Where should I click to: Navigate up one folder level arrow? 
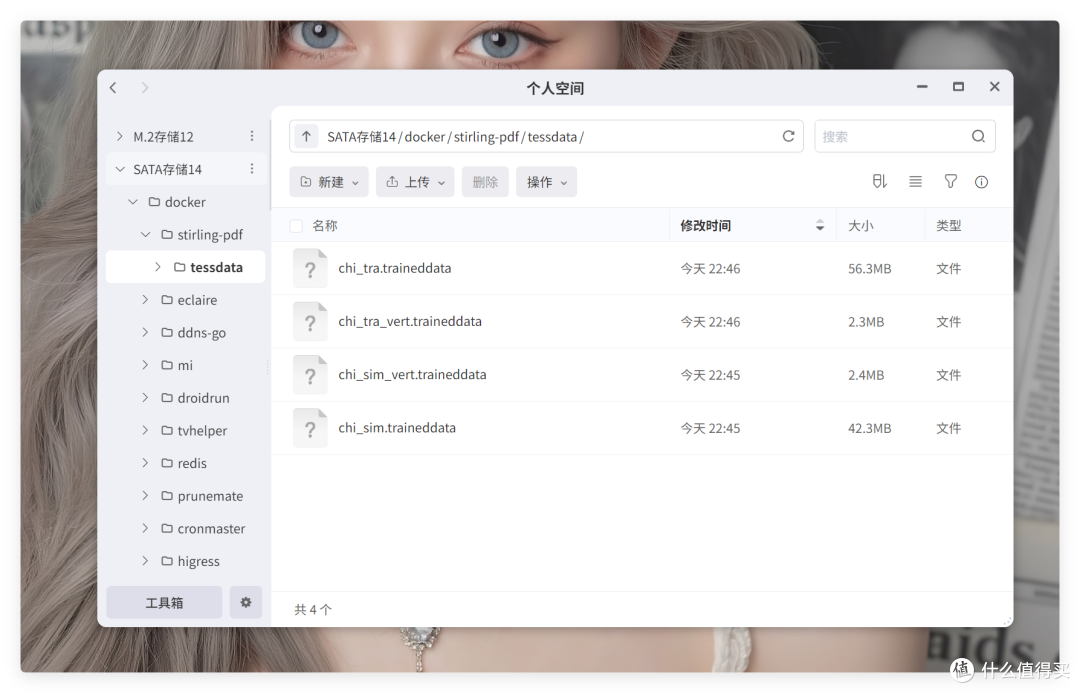pyautogui.click(x=307, y=136)
